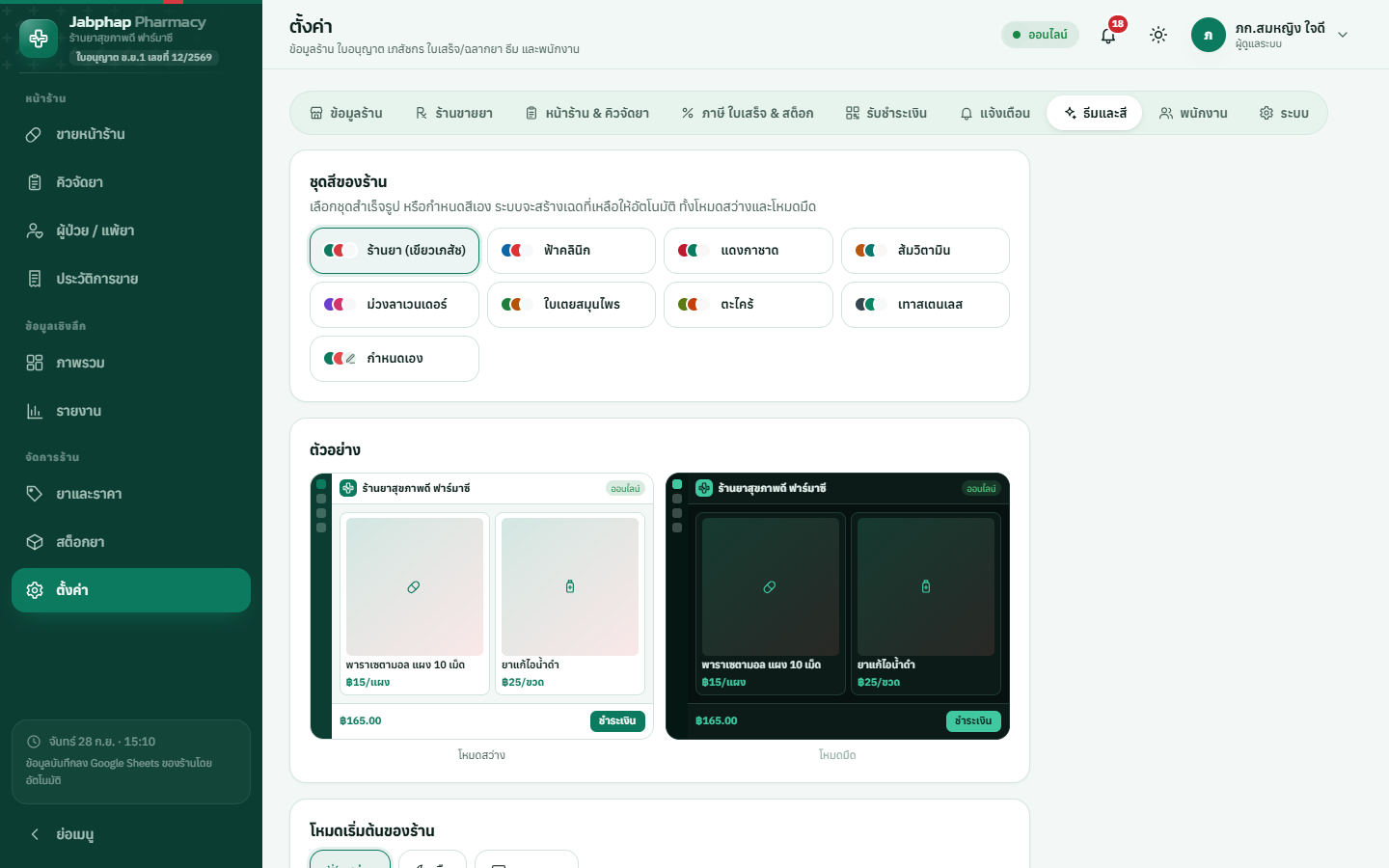Click the ออนไลน์ status pill in header

(1040, 35)
